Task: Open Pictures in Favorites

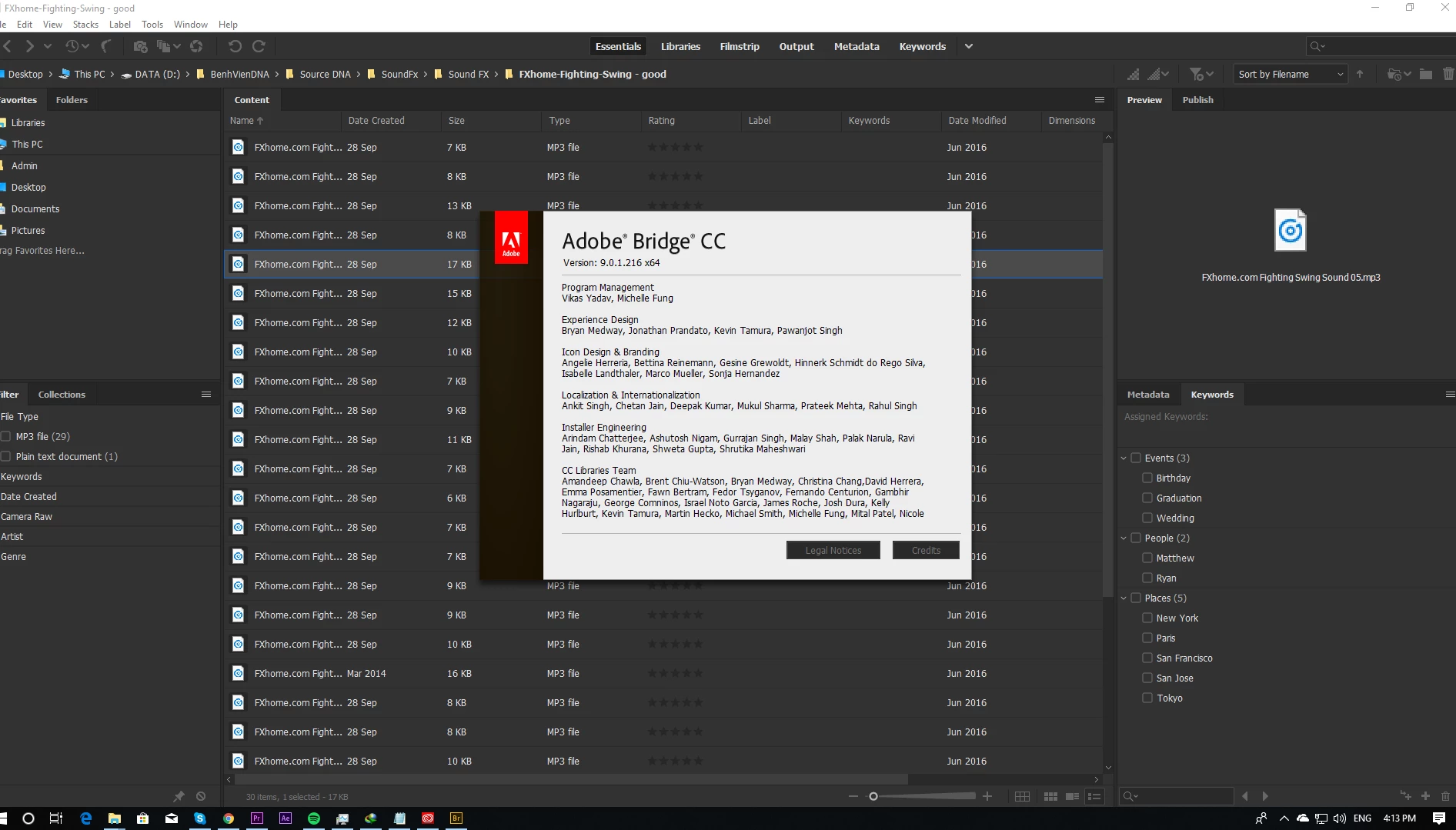Action: point(28,230)
